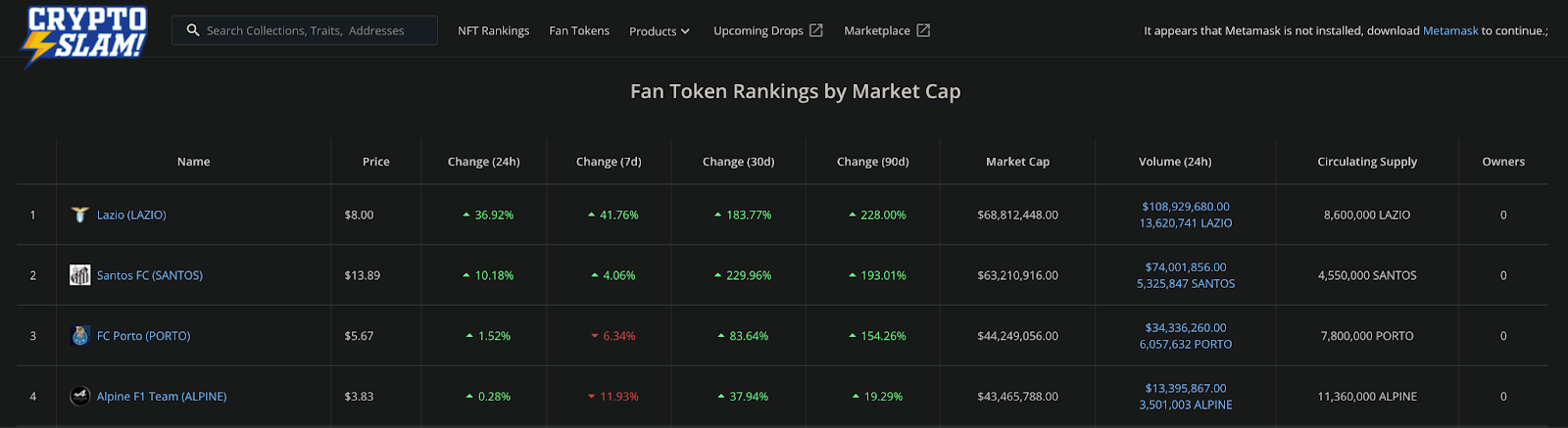Click the FC Porto crest icon
The height and width of the screenshot is (428, 1568).
tap(80, 336)
